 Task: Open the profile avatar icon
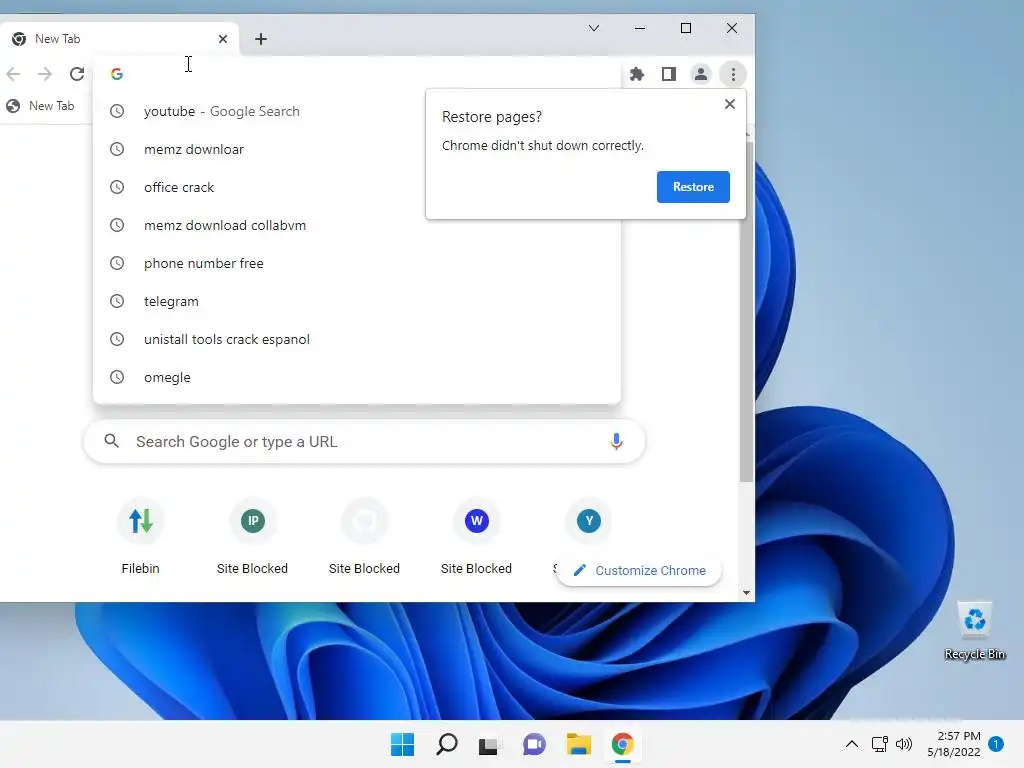click(x=701, y=74)
